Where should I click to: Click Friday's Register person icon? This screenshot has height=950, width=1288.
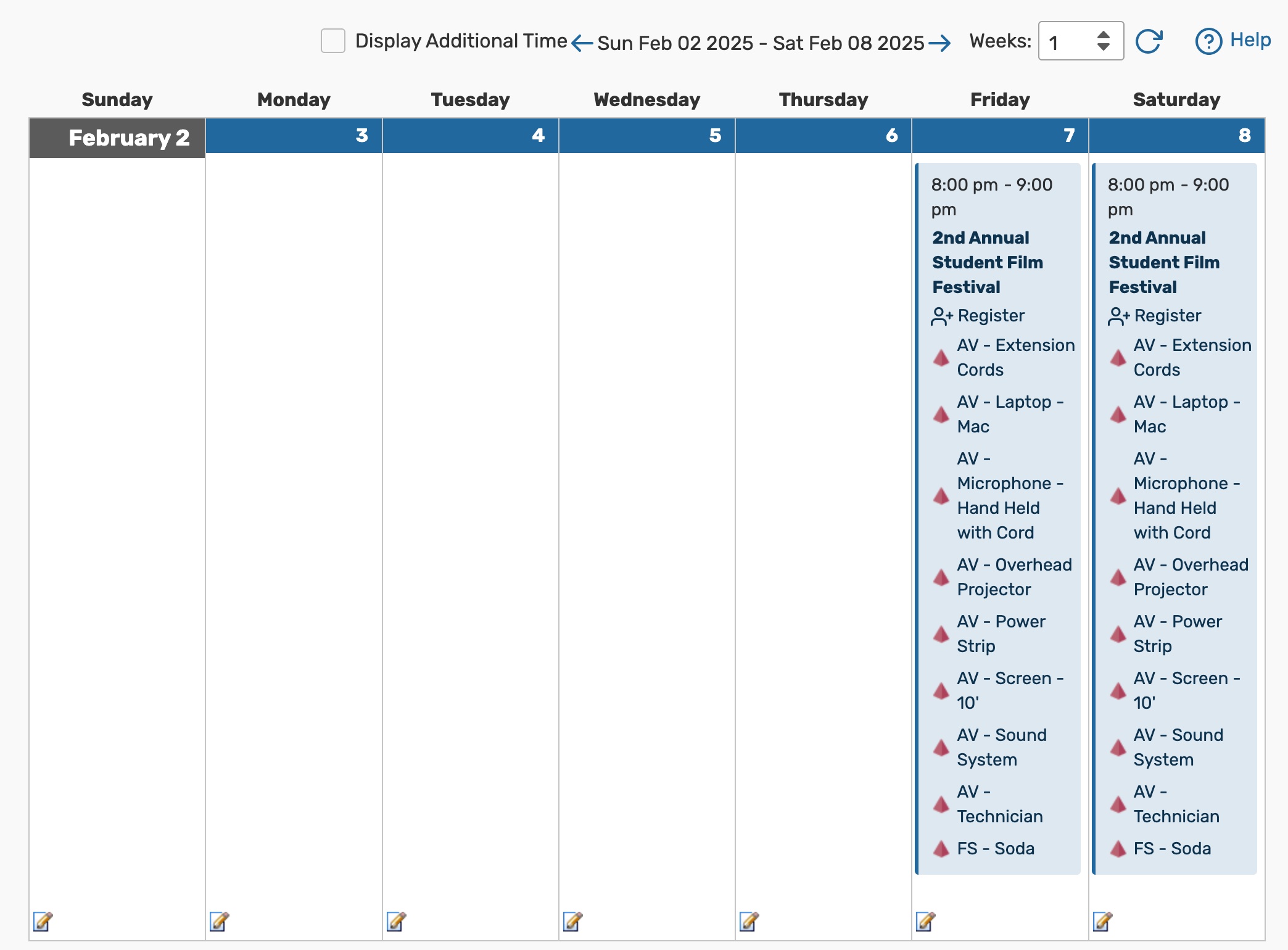point(941,316)
